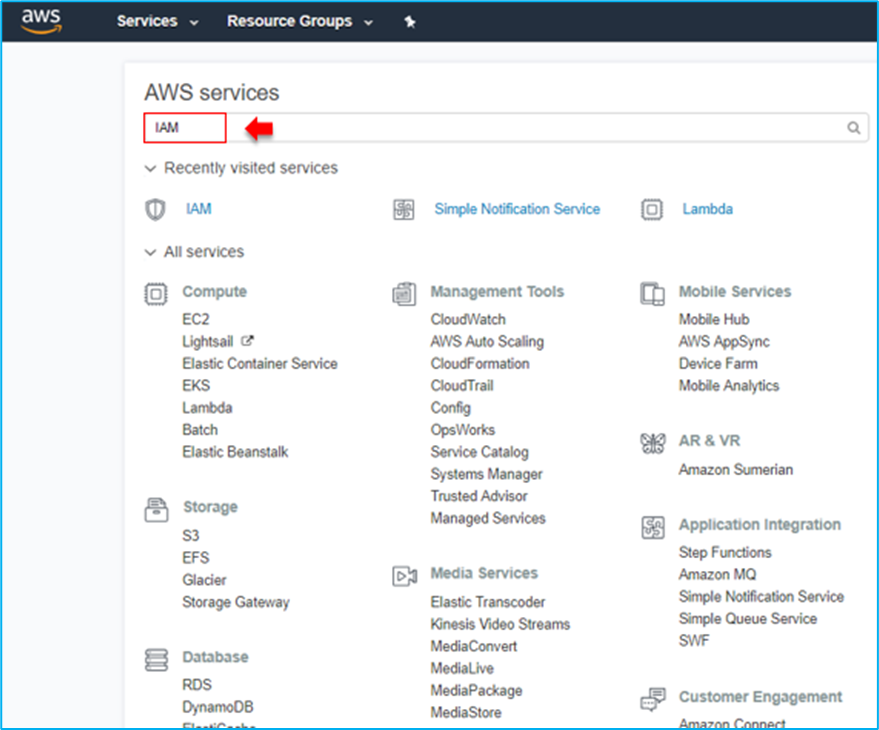Open CloudTrail
The image size is (879, 730).
coord(462,386)
